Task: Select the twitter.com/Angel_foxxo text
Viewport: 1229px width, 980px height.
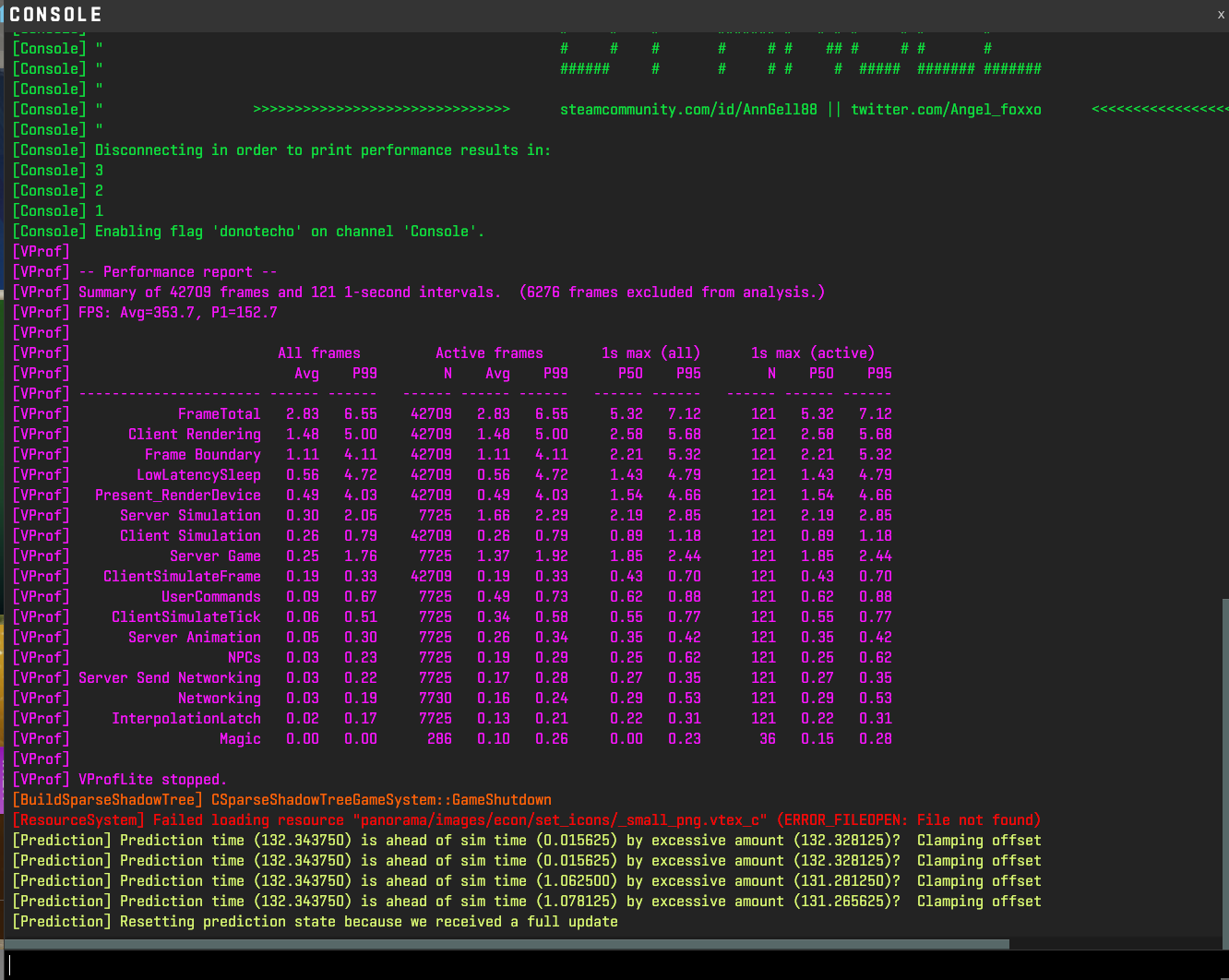Action: coord(946,110)
